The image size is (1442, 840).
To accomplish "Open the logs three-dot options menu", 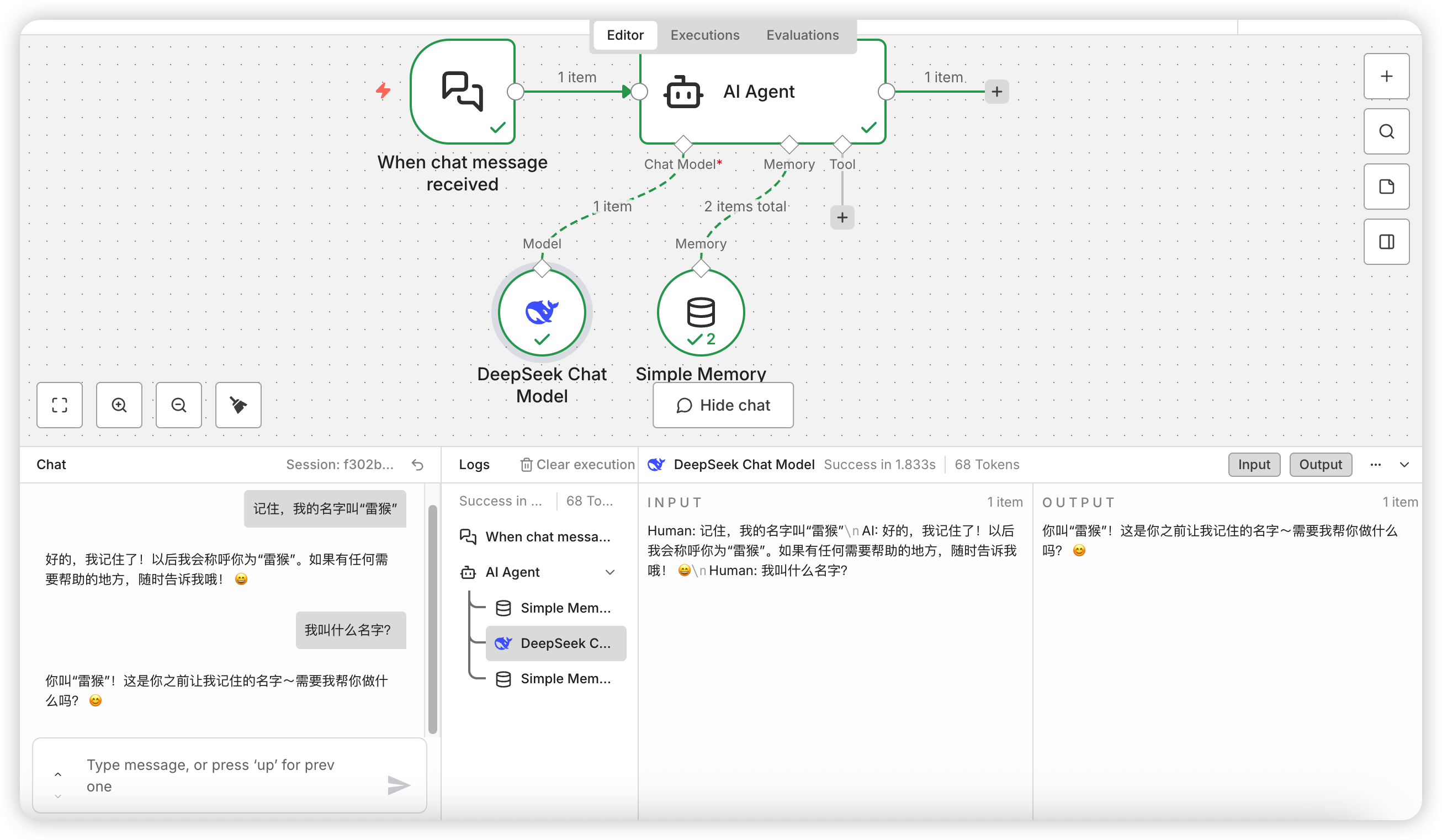I will pos(1376,465).
